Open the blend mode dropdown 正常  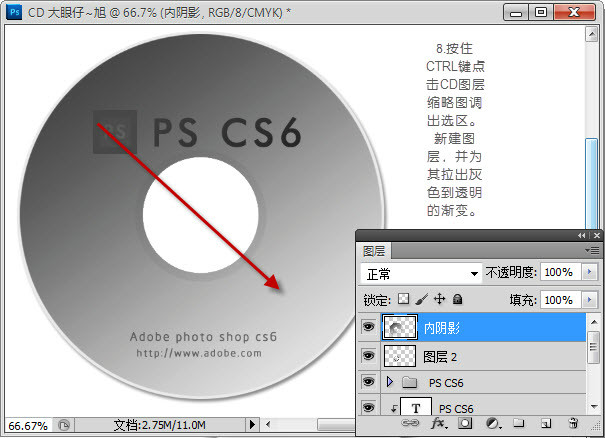tap(421, 273)
